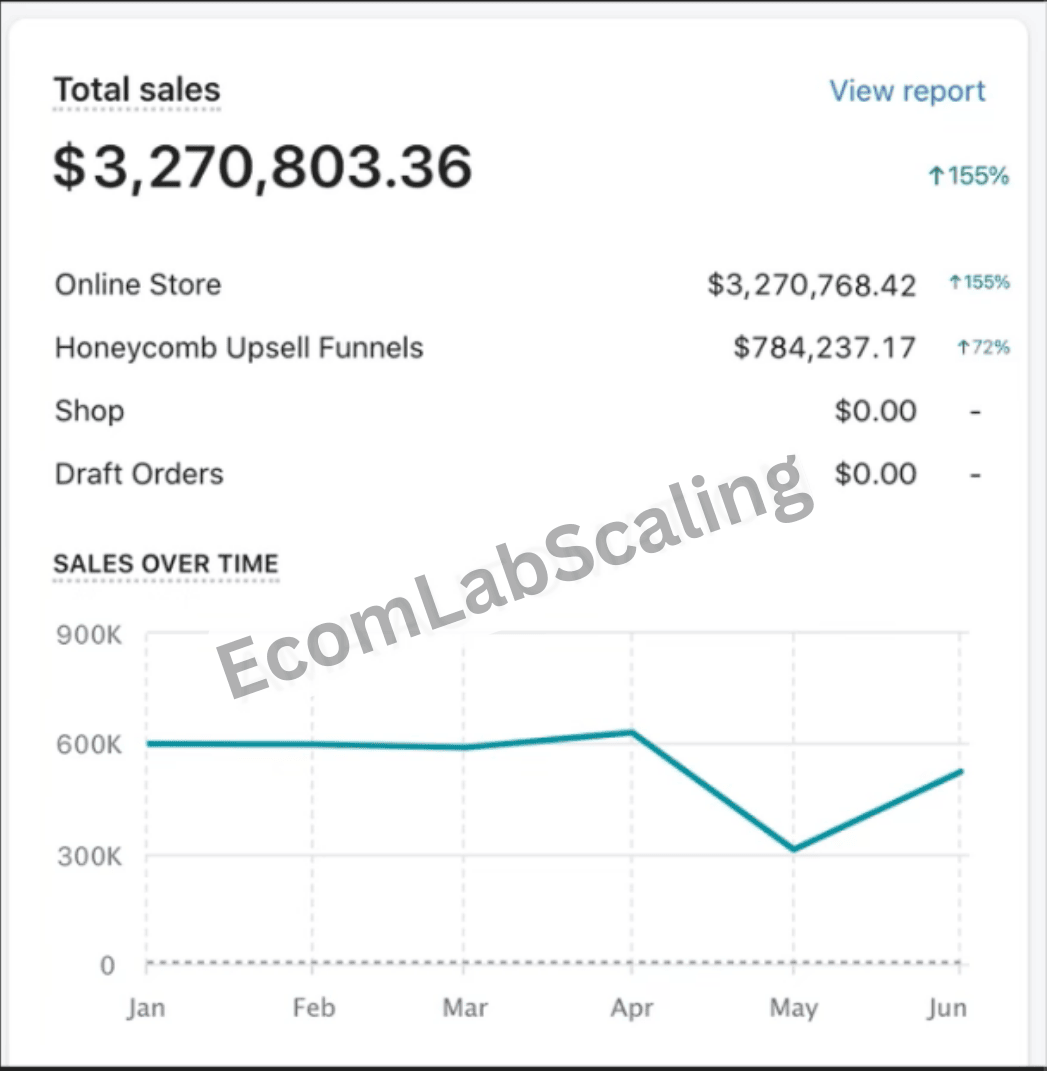Click the May low point on chart
1048x1071 pixels.
tap(793, 849)
